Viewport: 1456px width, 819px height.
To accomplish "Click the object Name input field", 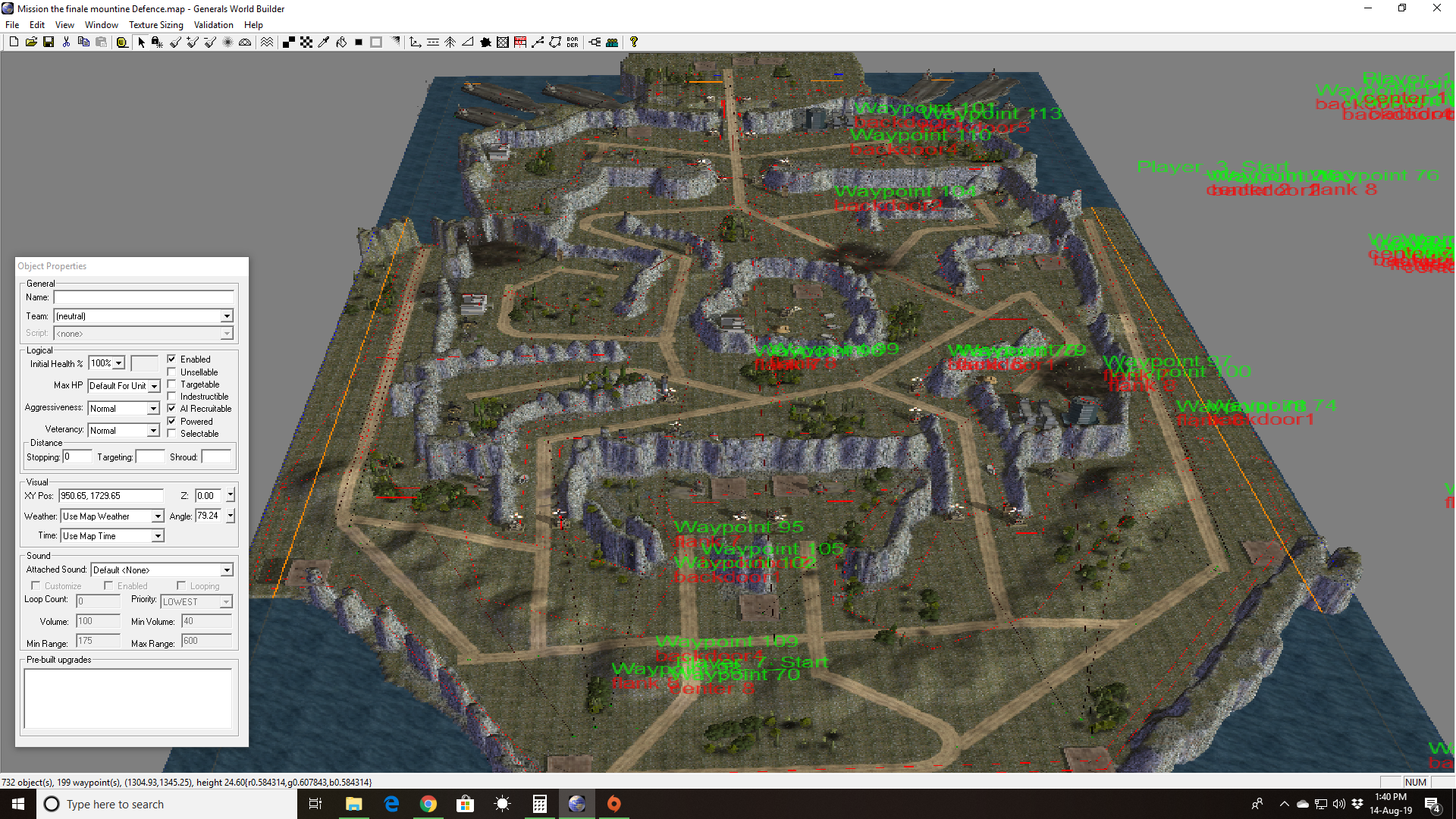I will tap(143, 297).
